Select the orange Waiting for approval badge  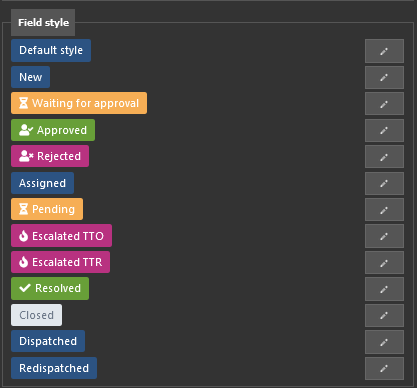point(79,103)
